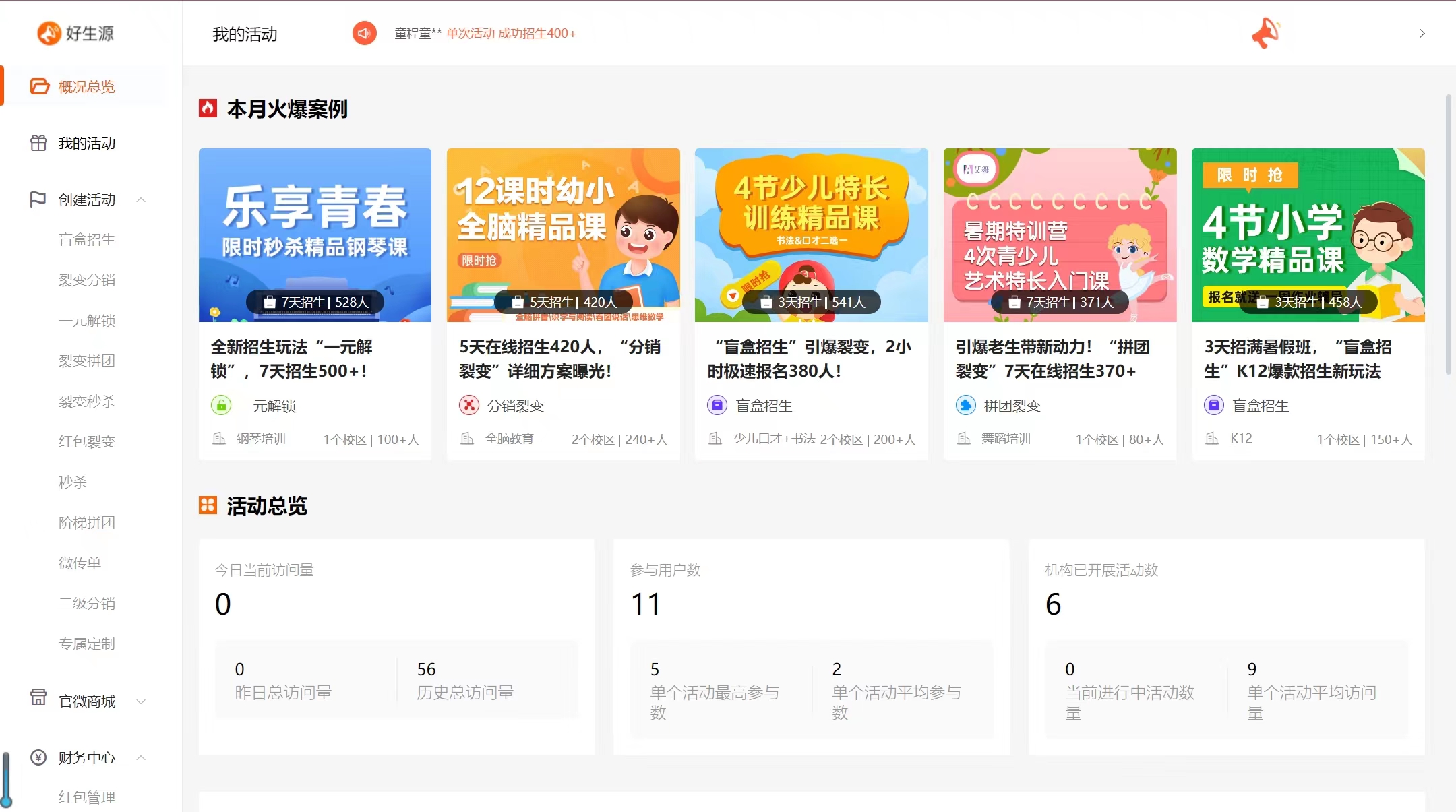Click the red 分销裂变 type icon
The height and width of the screenshot is (812, 1456).
pos(469,405)
